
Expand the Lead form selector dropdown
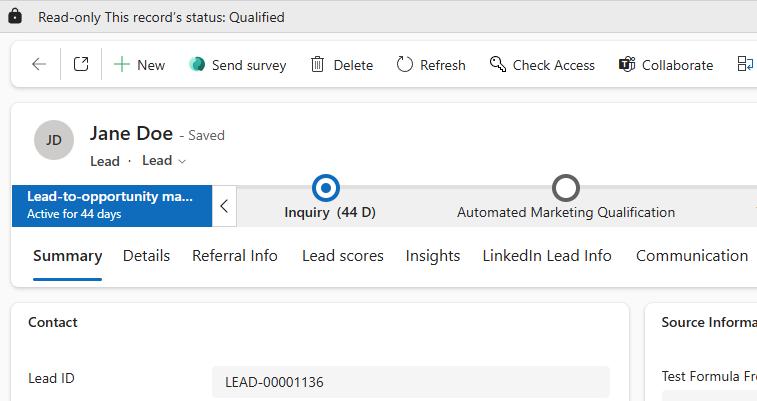pos(165,160)
